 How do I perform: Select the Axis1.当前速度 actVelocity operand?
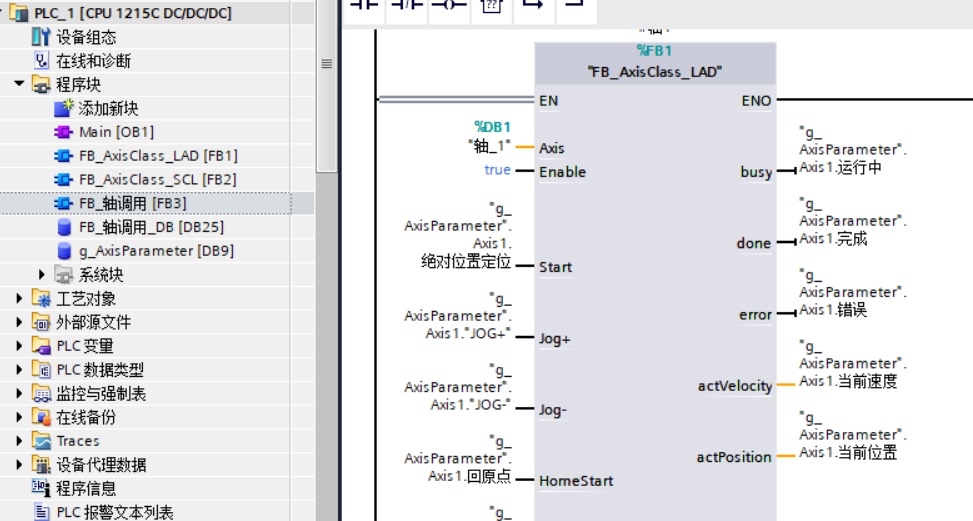tap(853, 364)
